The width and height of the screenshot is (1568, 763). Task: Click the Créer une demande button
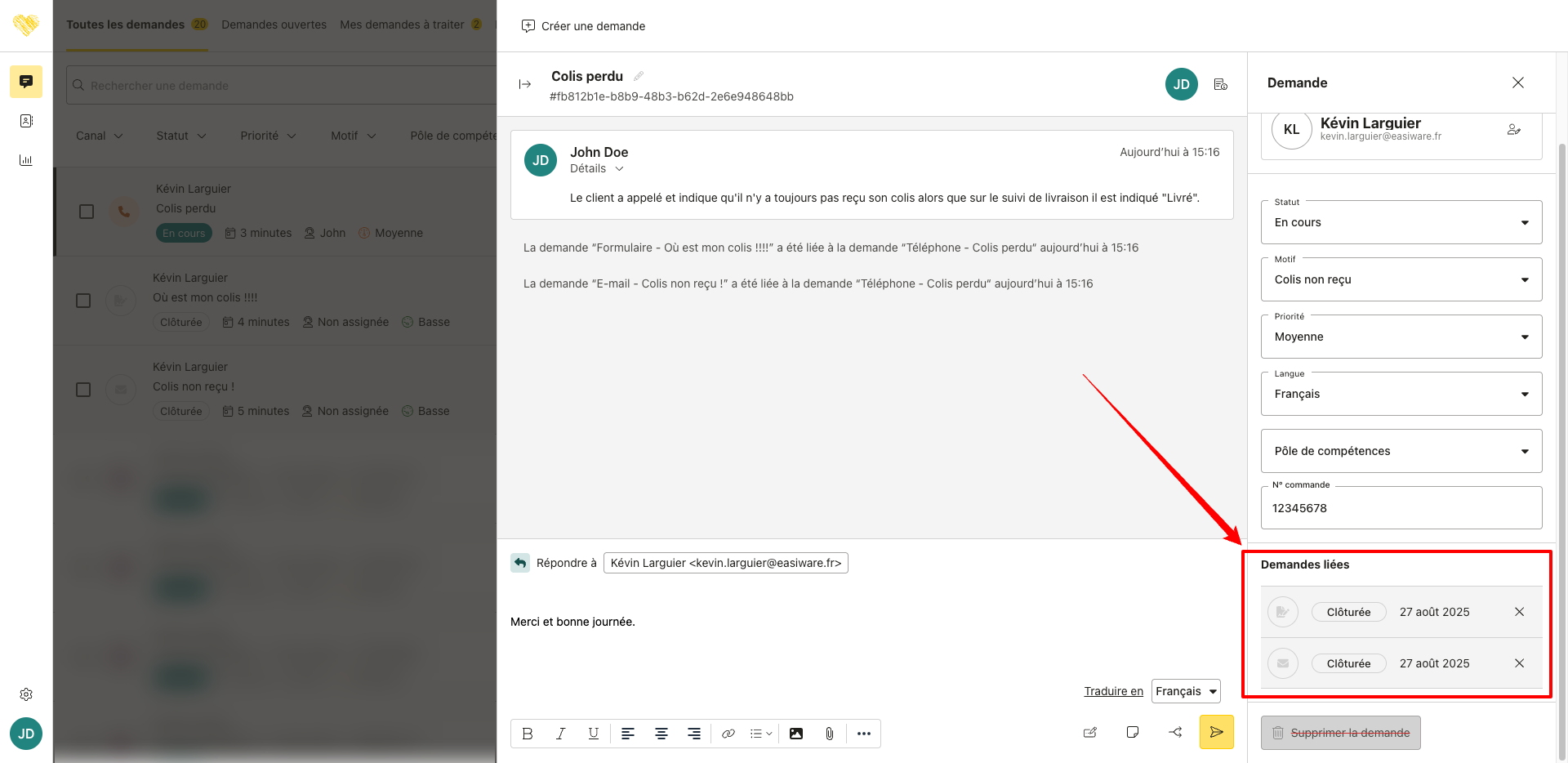583,26
